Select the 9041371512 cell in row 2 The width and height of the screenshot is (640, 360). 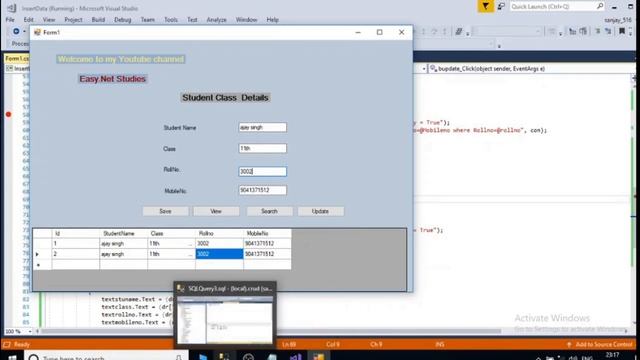click(267, 254)
